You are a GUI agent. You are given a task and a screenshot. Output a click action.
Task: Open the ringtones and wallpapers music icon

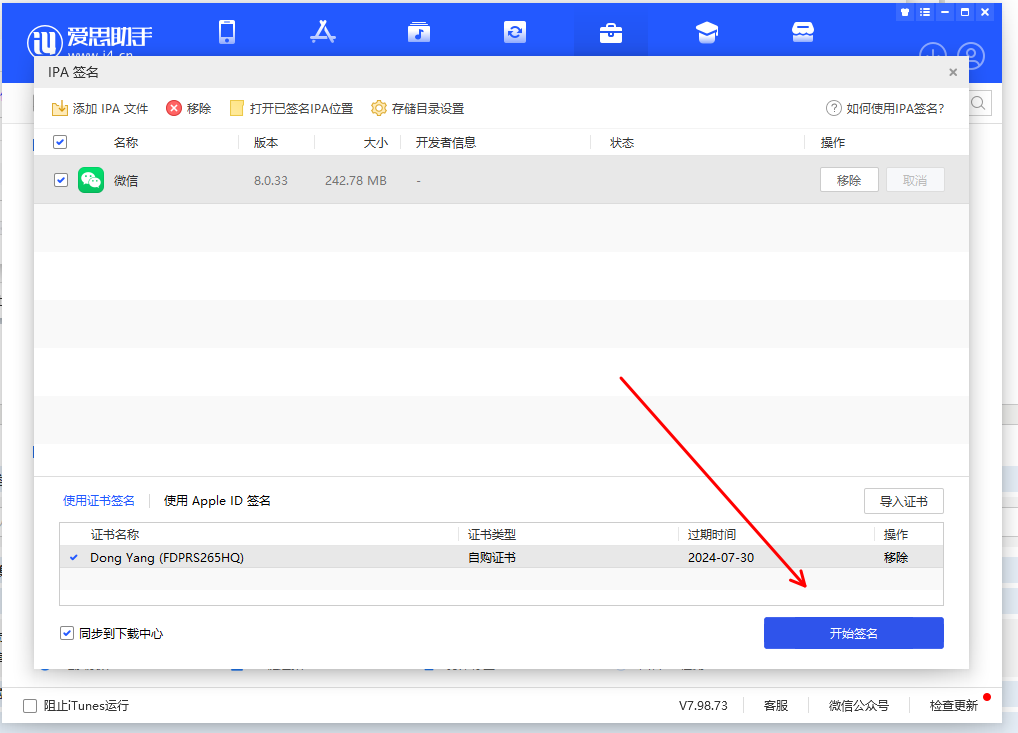(x=419, y=32)
